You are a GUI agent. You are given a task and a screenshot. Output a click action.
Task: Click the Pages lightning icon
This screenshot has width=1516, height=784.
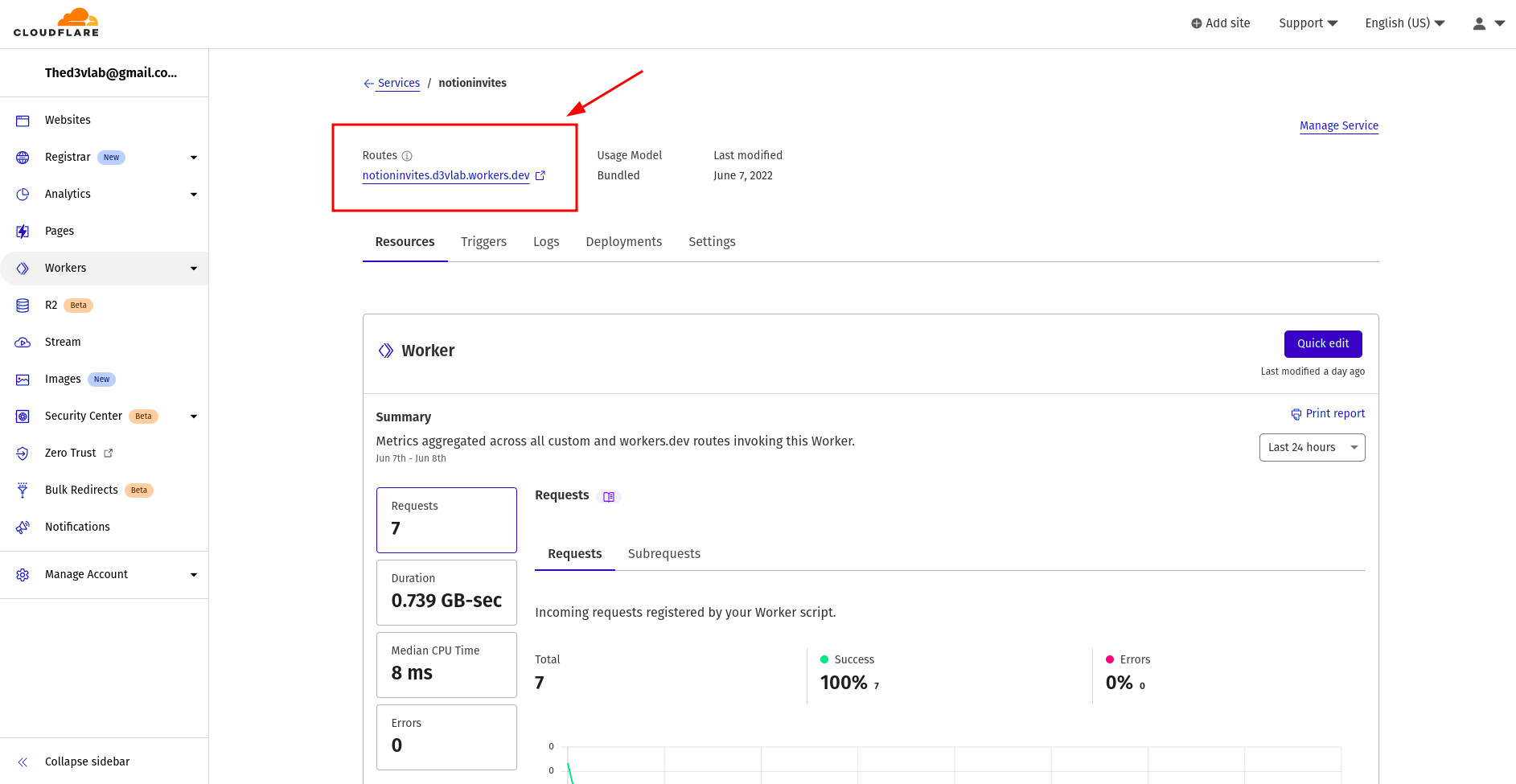tap(23, 232)
